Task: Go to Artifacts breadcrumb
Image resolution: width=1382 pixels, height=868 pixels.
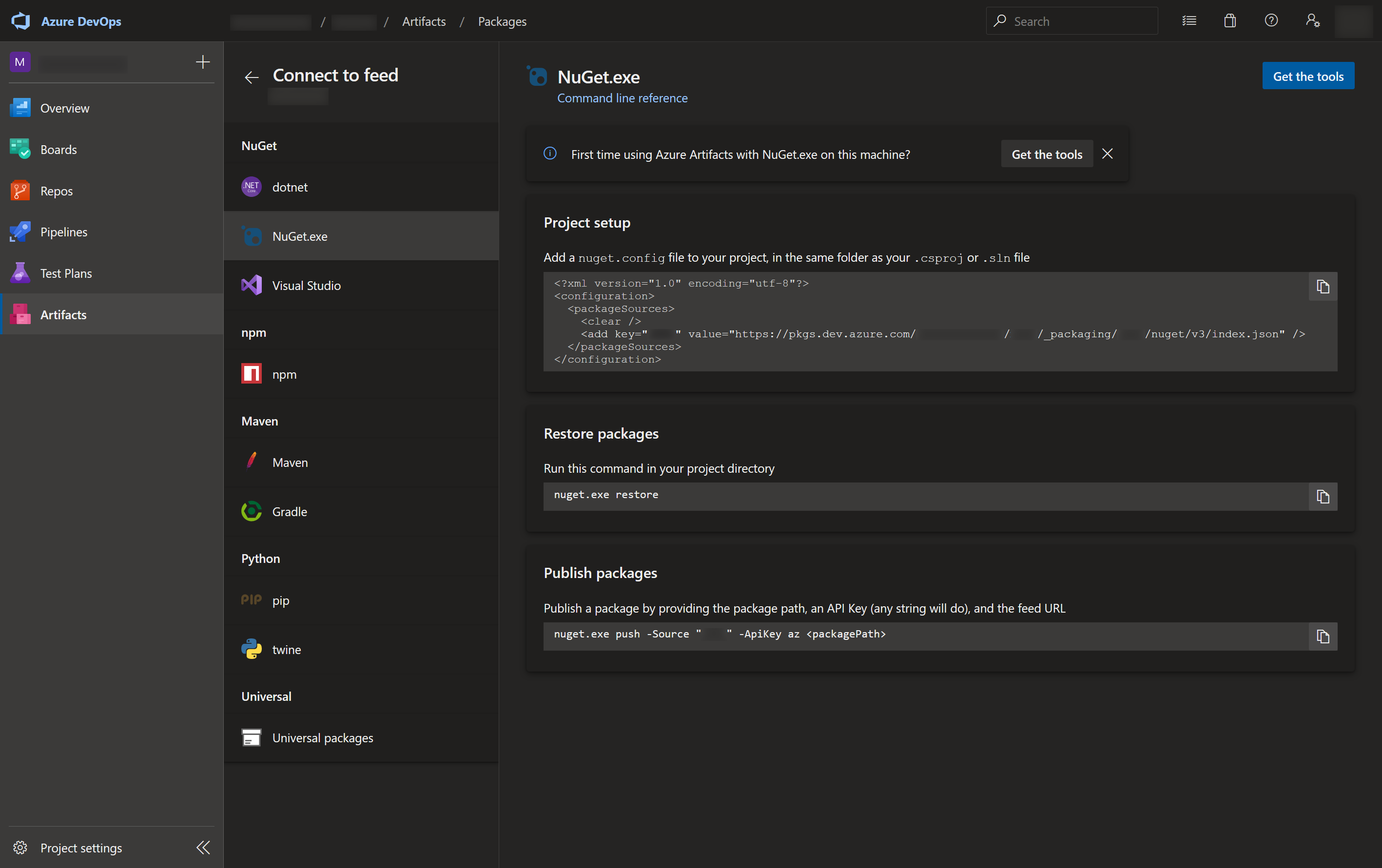Action: click(424, 21)
